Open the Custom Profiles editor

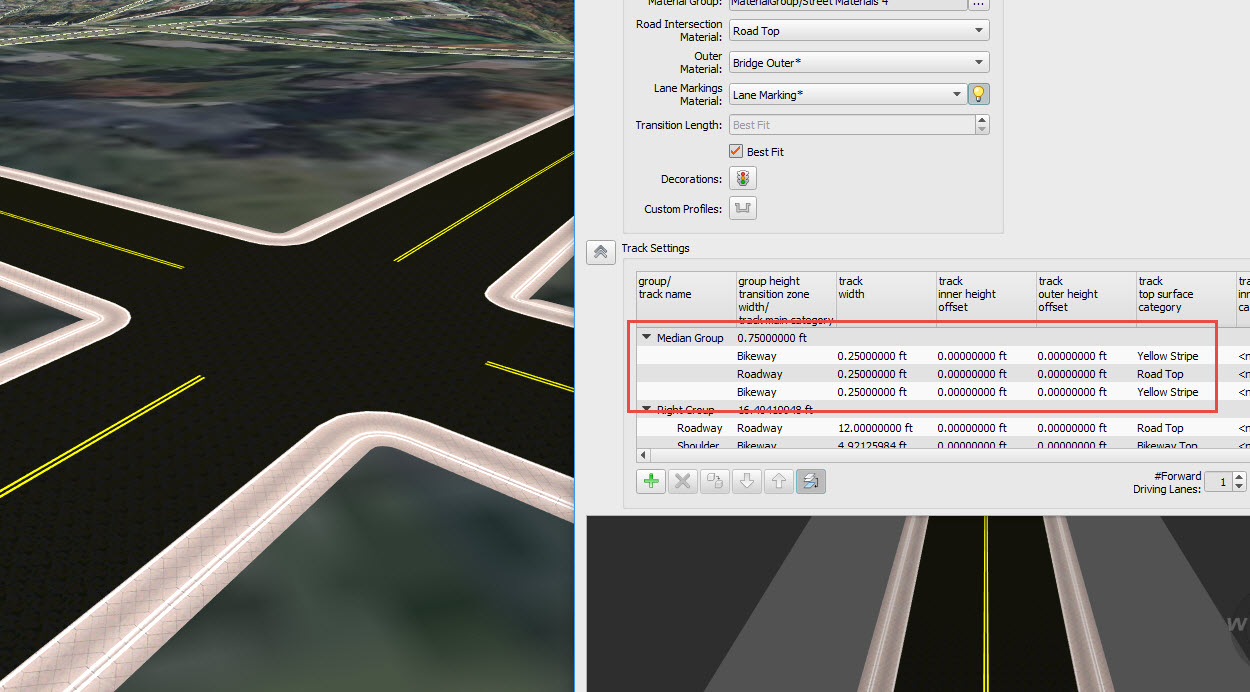(742, 208)
